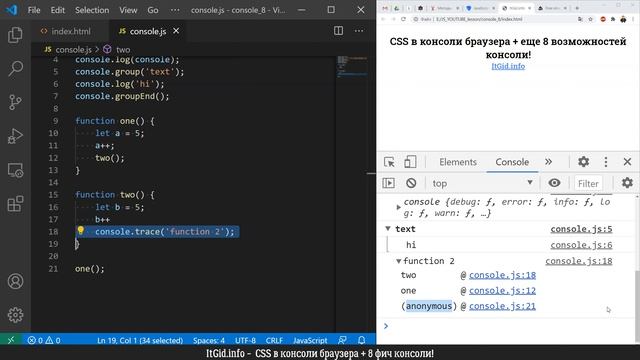Click the editor minimap

click(x=352, y=67)
